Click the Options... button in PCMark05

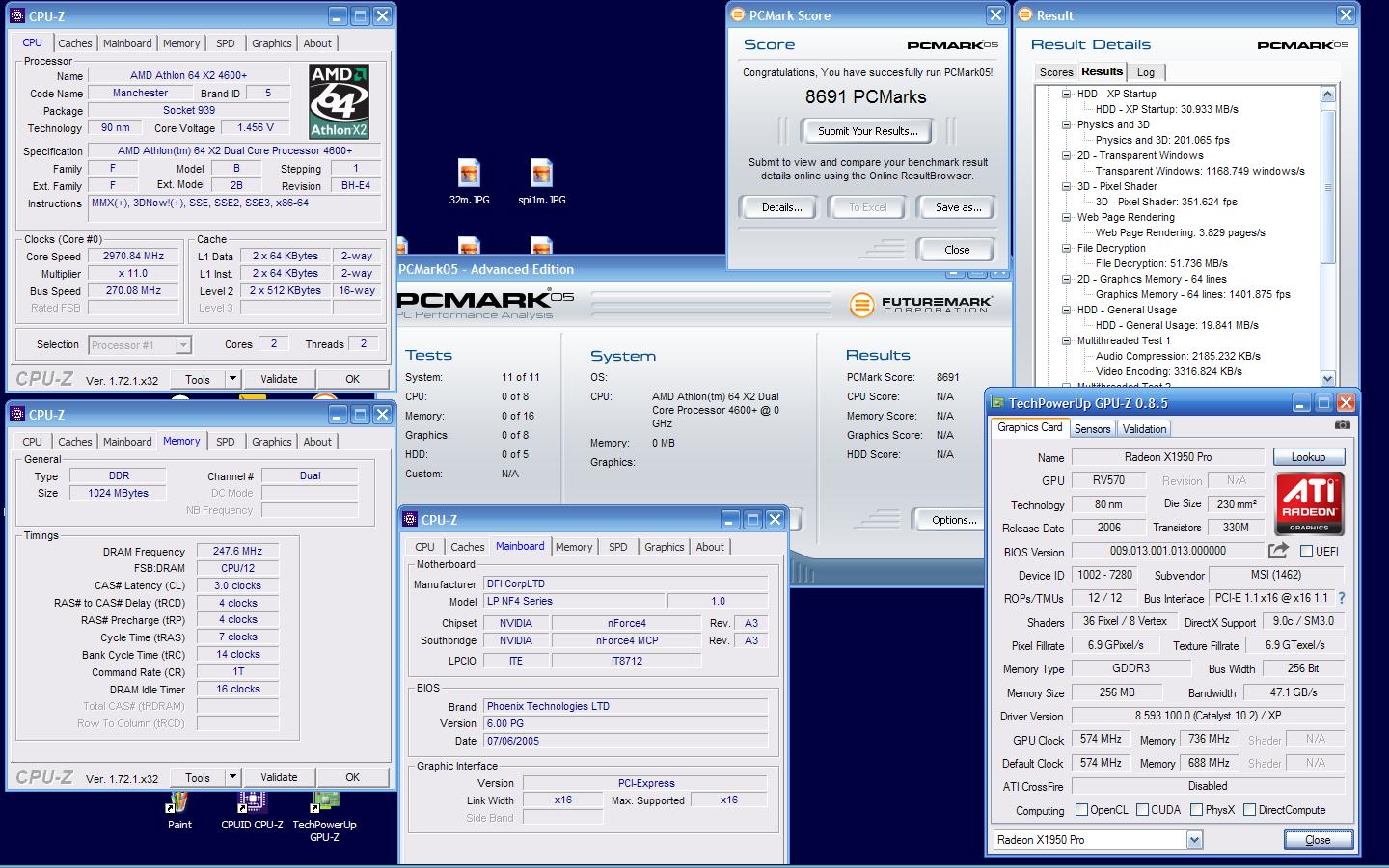pos(954,520)
